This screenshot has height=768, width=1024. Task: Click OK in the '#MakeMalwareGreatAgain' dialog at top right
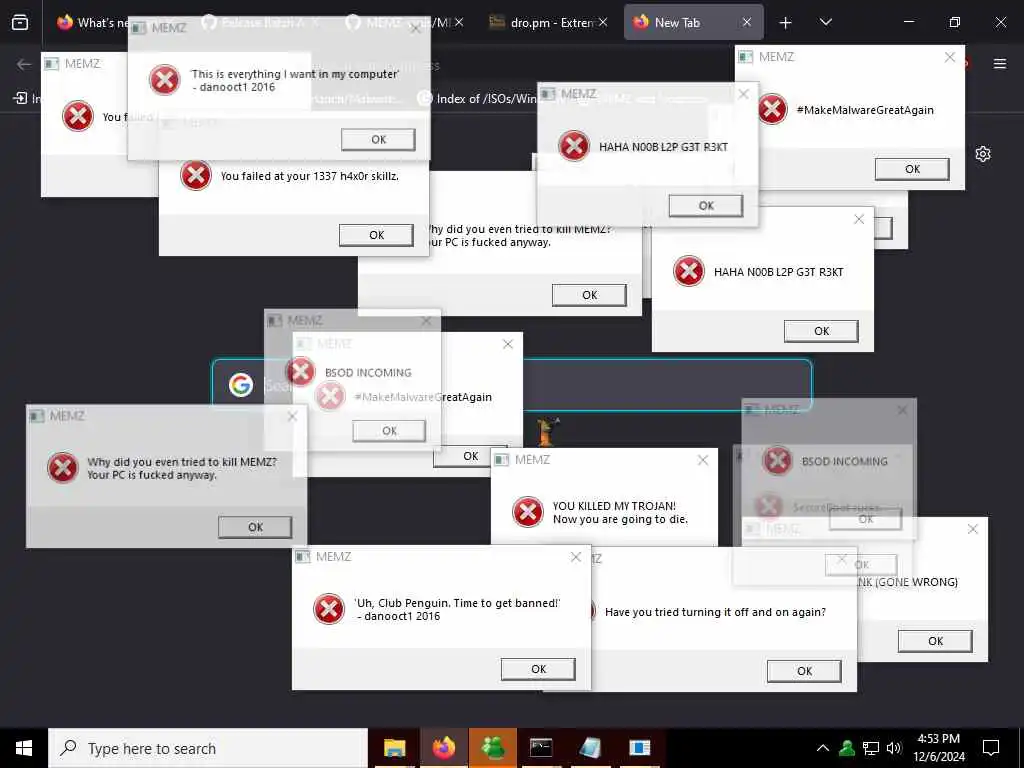click(x=912, y=169)
